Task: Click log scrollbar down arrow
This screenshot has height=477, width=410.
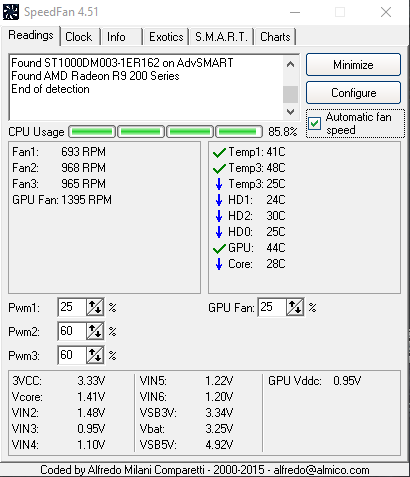Action: point(290,112)
